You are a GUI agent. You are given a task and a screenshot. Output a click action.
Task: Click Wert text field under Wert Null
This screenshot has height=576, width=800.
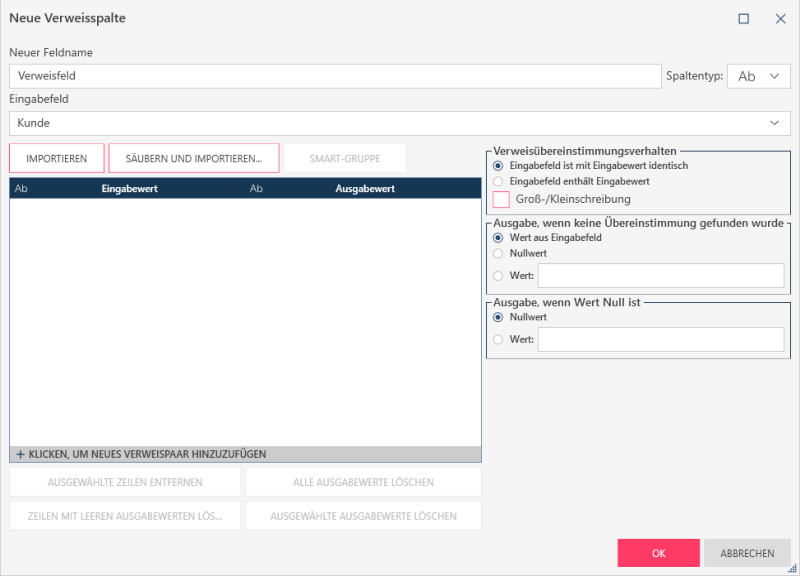pos(661,339)
